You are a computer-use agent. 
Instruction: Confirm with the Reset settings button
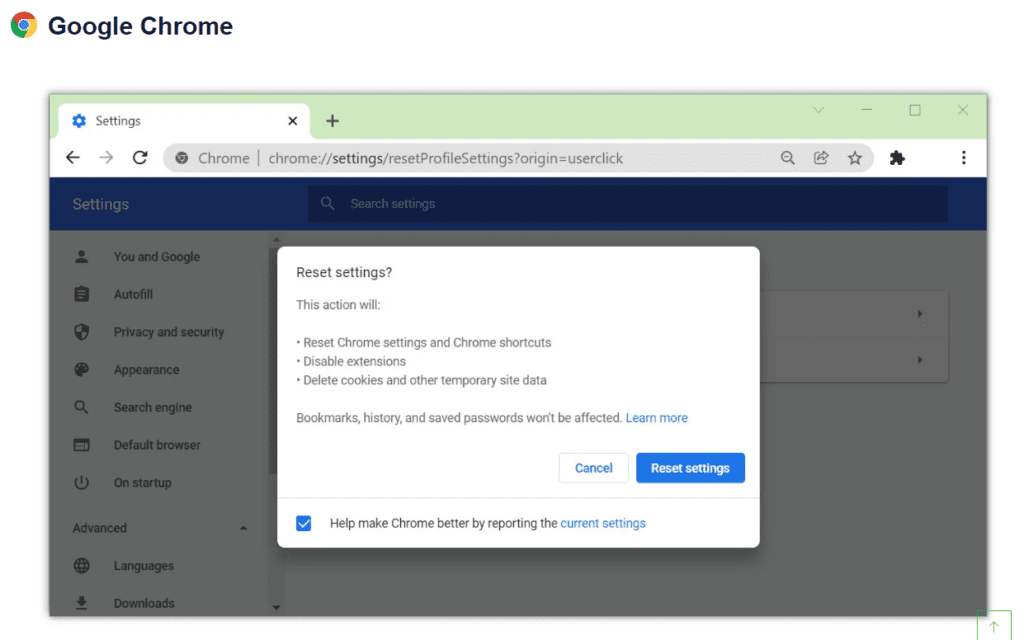tap(690, 468)
